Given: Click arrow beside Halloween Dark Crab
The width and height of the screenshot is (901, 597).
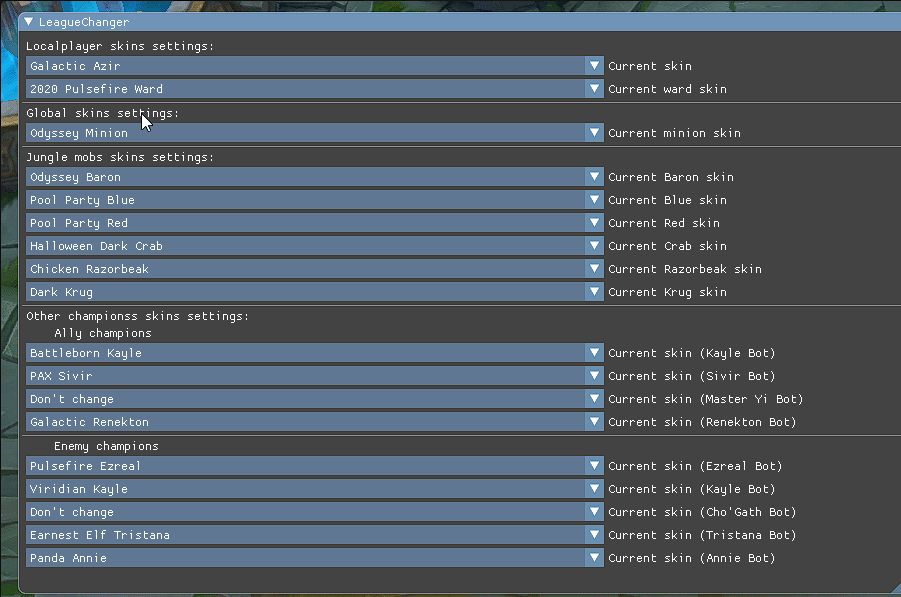Looking at the screenshot, I should point(594,246).
